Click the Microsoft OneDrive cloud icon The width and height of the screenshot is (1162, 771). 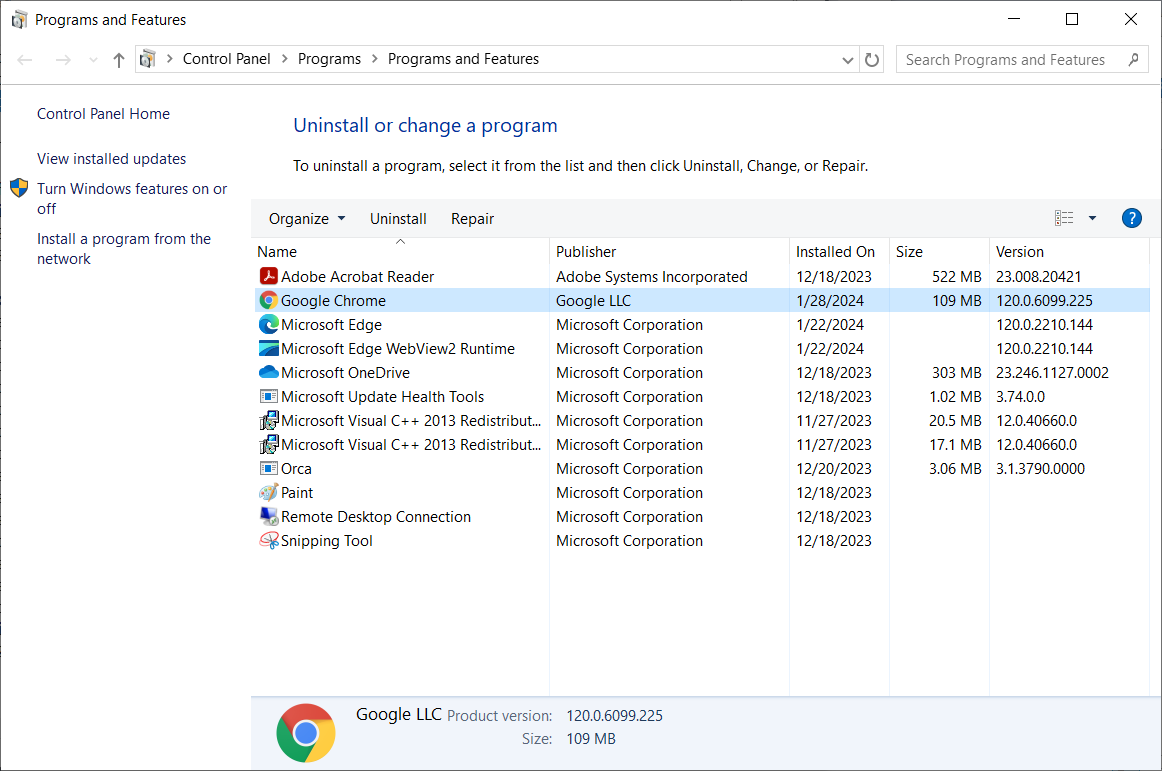[268, 372]
